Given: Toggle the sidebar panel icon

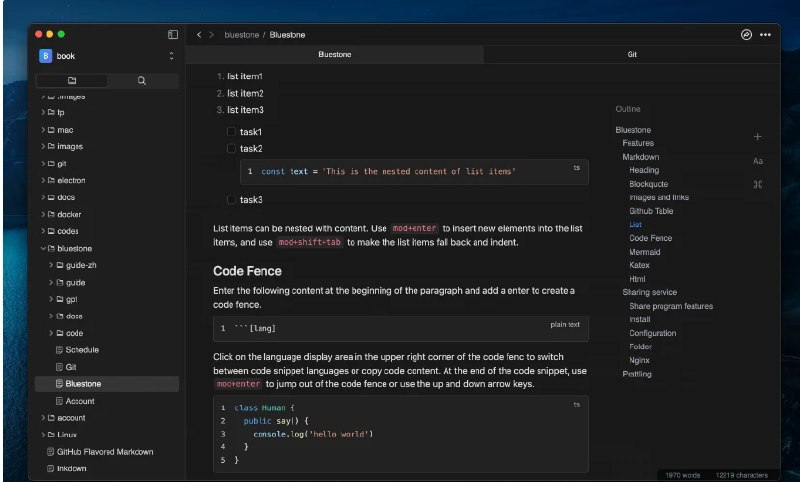Looking at the screenshot, I should pyautogui.click(x=173, y=34).
